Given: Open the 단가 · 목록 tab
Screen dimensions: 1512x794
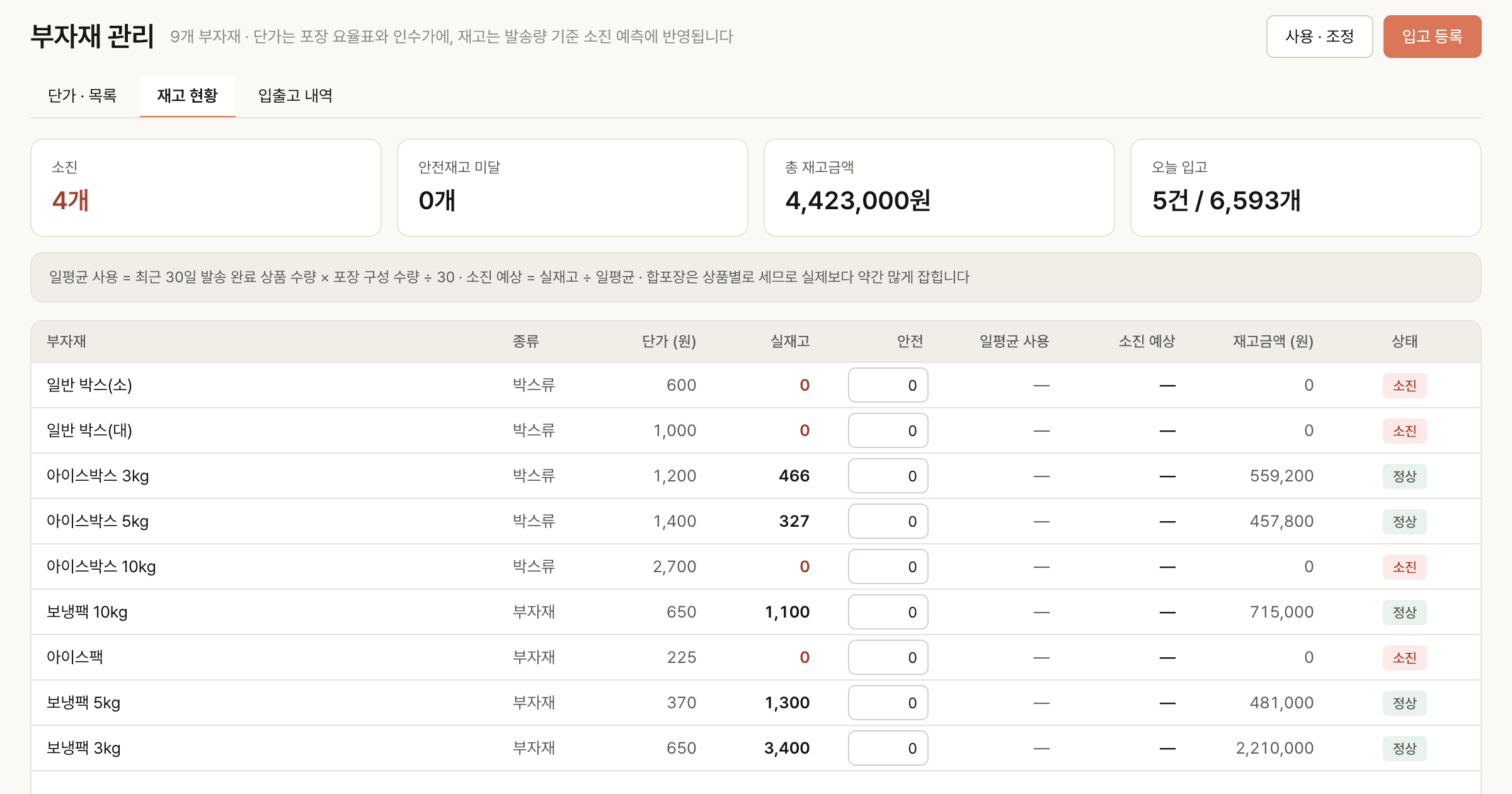Looking at the screenshot, I should pos(83,96).
